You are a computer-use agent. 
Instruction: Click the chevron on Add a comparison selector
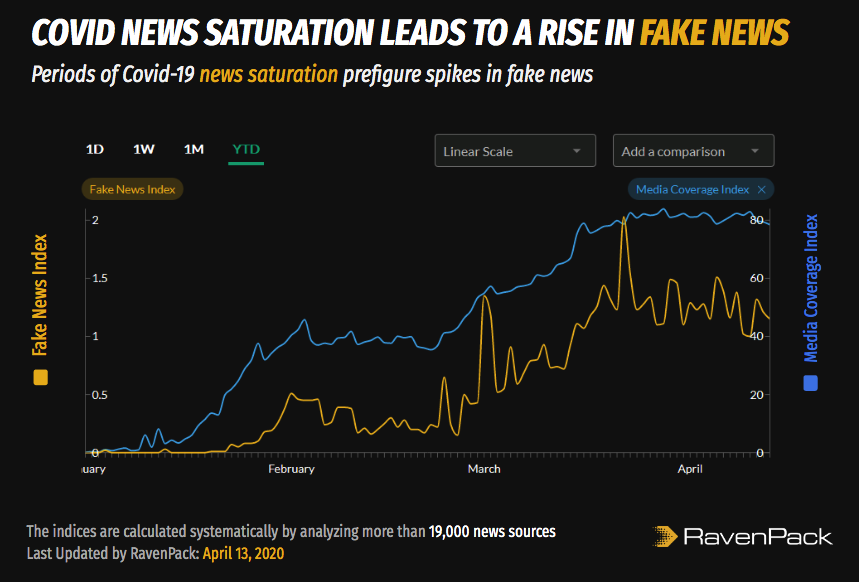click(x=757, y=150)
